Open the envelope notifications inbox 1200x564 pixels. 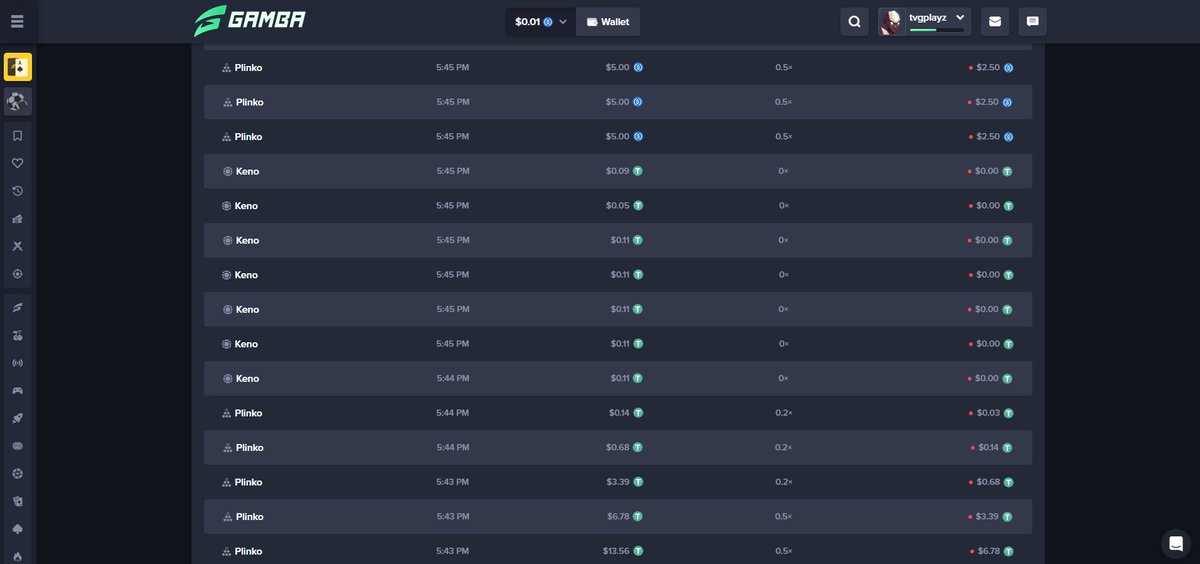[994, 21]
